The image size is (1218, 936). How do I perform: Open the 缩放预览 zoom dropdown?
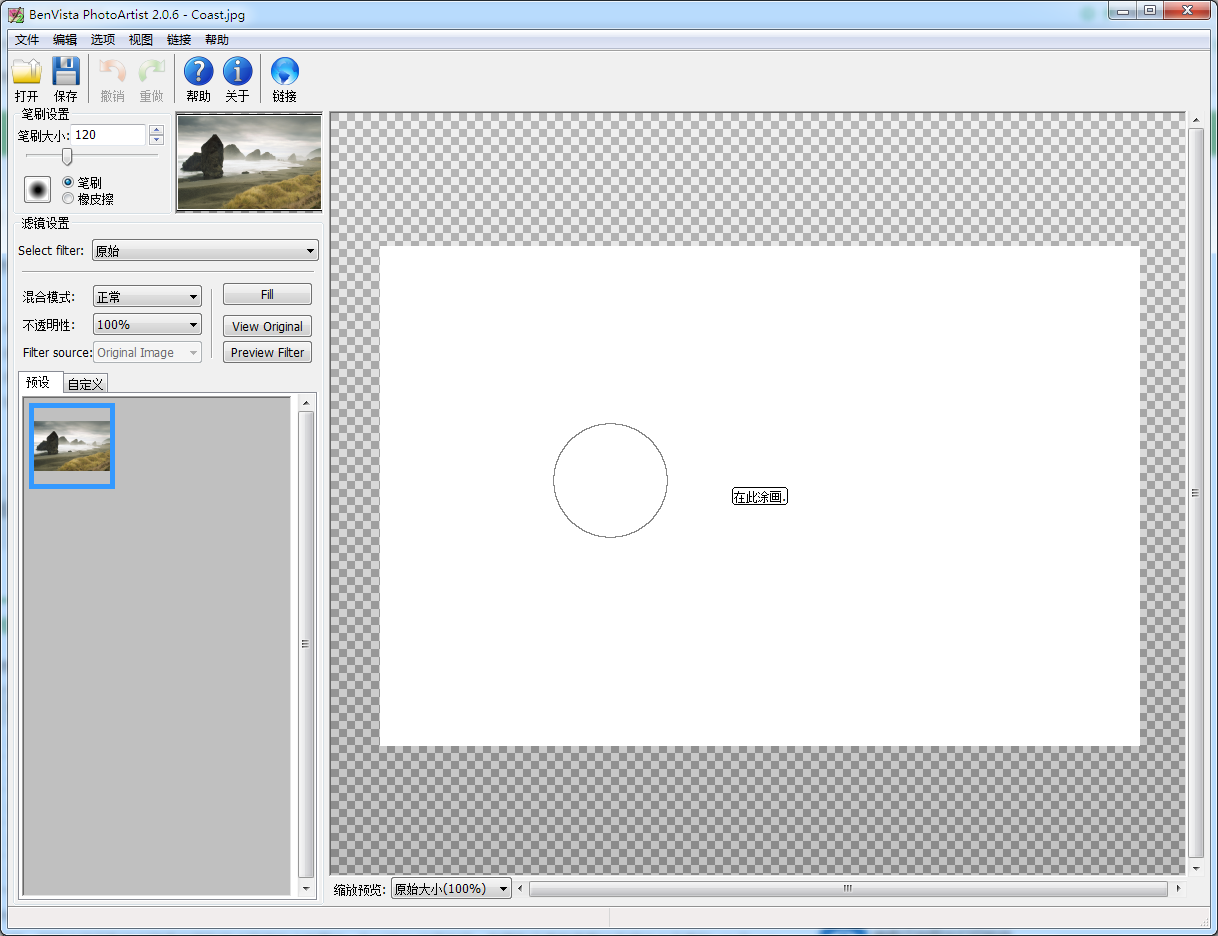(x=451, y=888)
